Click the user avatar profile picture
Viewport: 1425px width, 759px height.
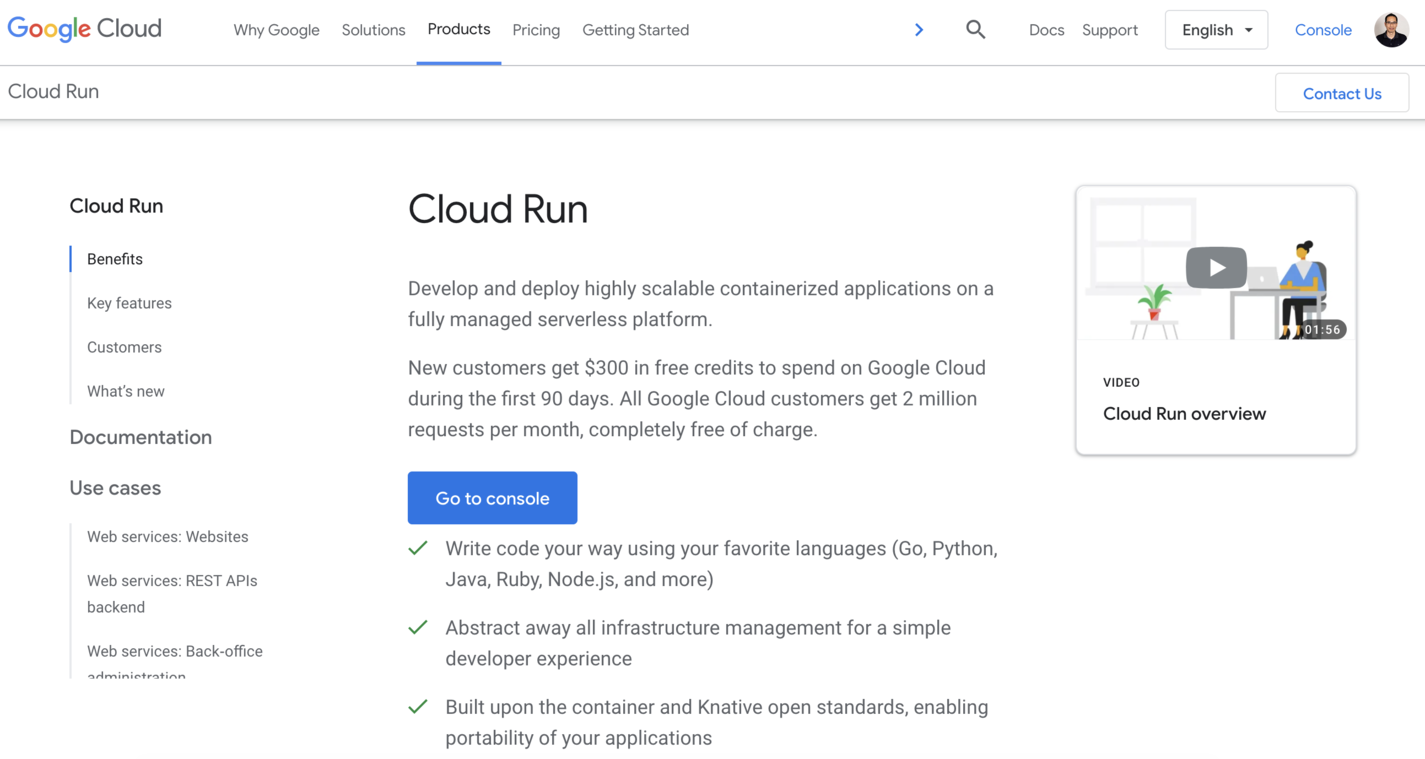pyautogui.click(x=1391, y=29)
